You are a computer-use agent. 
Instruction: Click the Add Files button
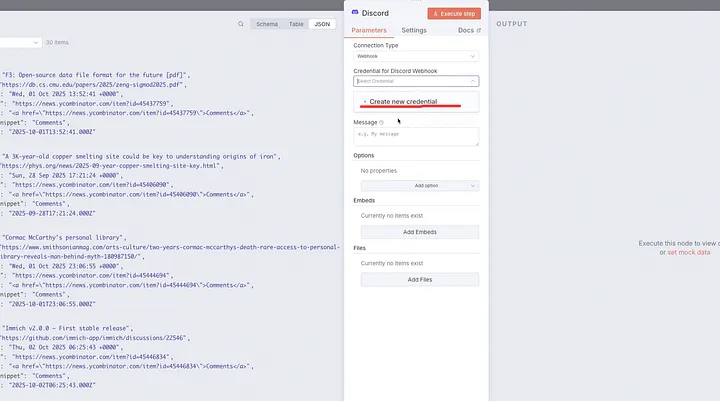[x=419, y=280]
